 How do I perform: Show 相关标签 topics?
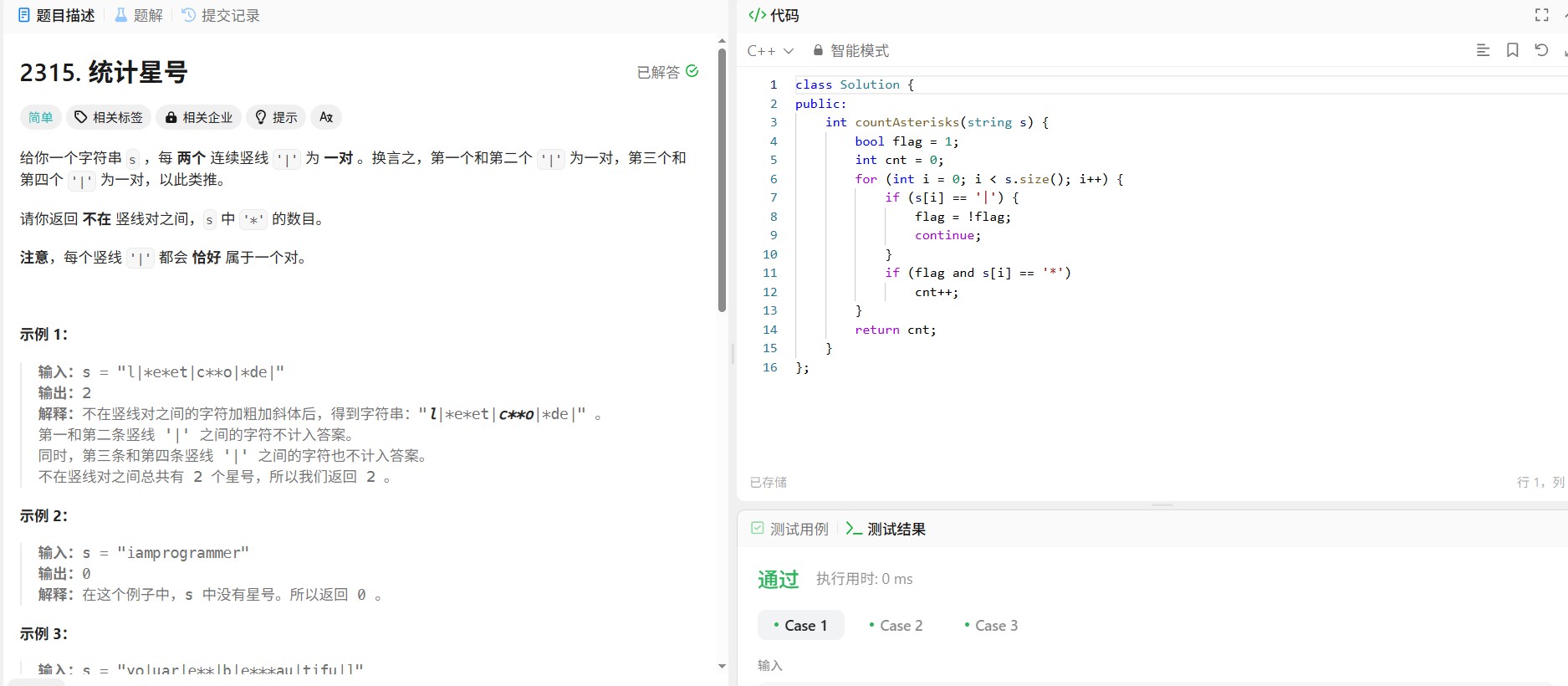pyautogui.click(x=109, y=117)
